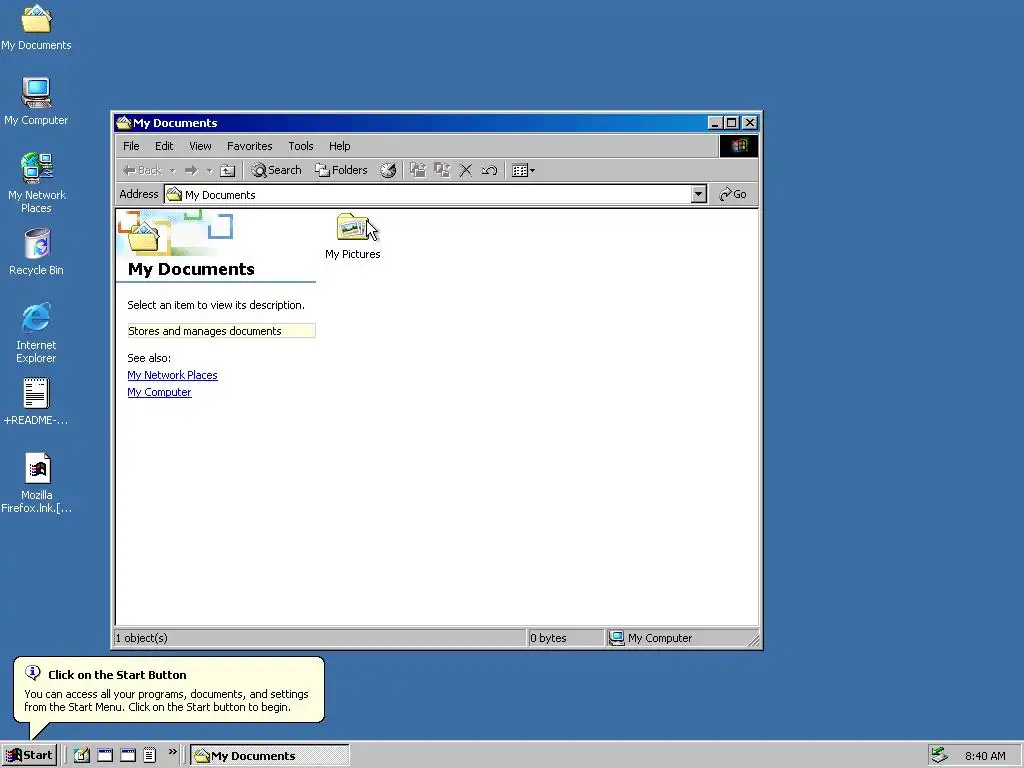Click the Up one level folder icon
Viewport: 1024px width, 768px height.
(x=227, y=170)
